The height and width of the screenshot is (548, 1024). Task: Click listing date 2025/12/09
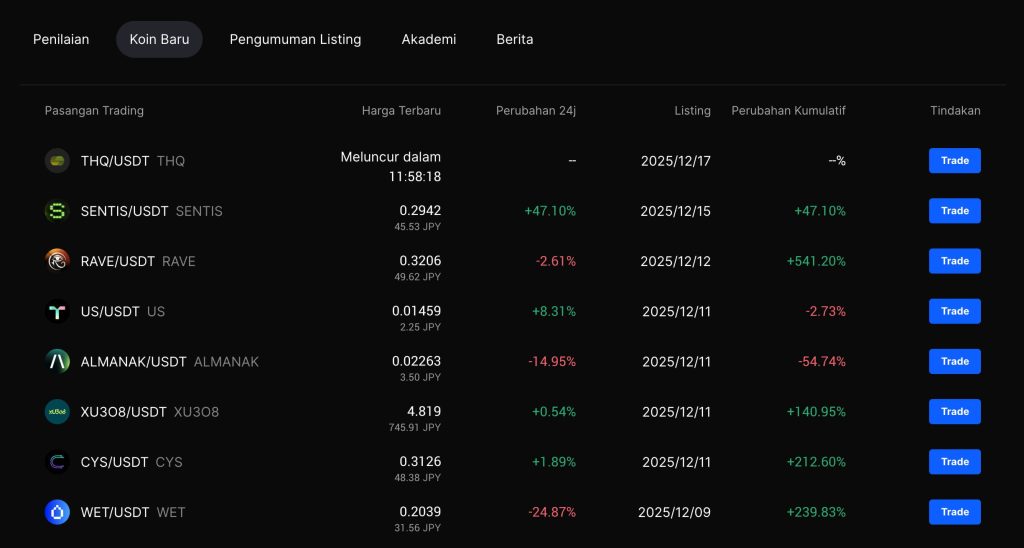(x=675, y=512)
